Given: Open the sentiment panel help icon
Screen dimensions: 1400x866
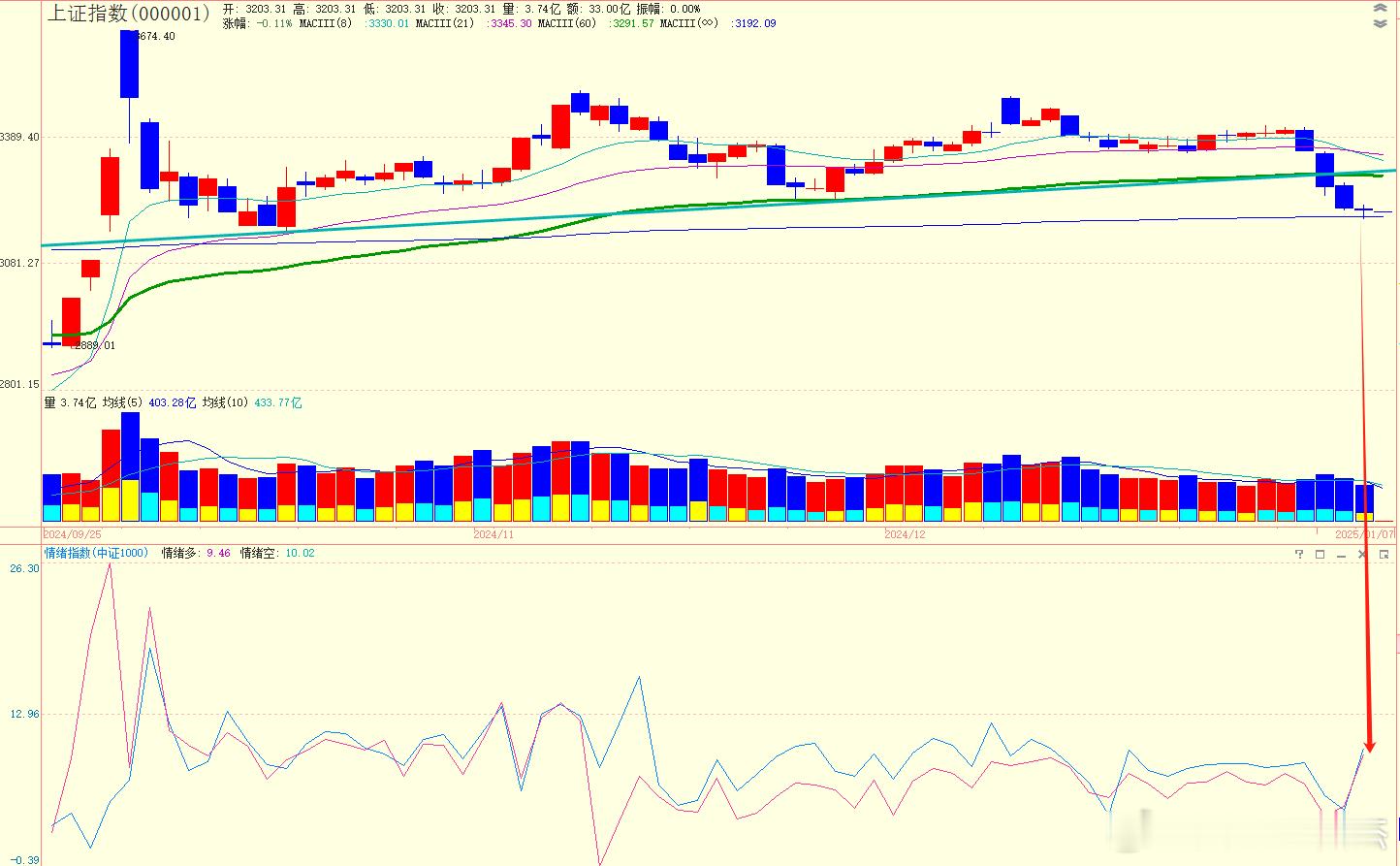Looking at the screenshot, I should (x=1299, y=554).
